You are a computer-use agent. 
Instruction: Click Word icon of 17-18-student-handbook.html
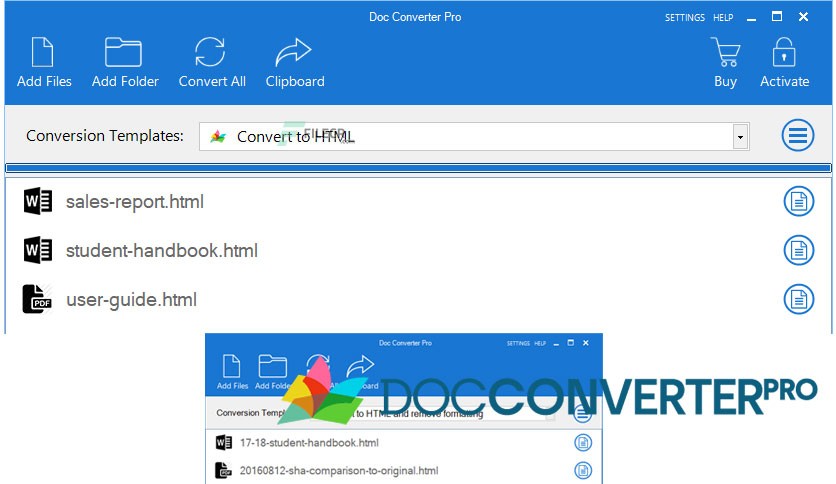coord(224,442)
